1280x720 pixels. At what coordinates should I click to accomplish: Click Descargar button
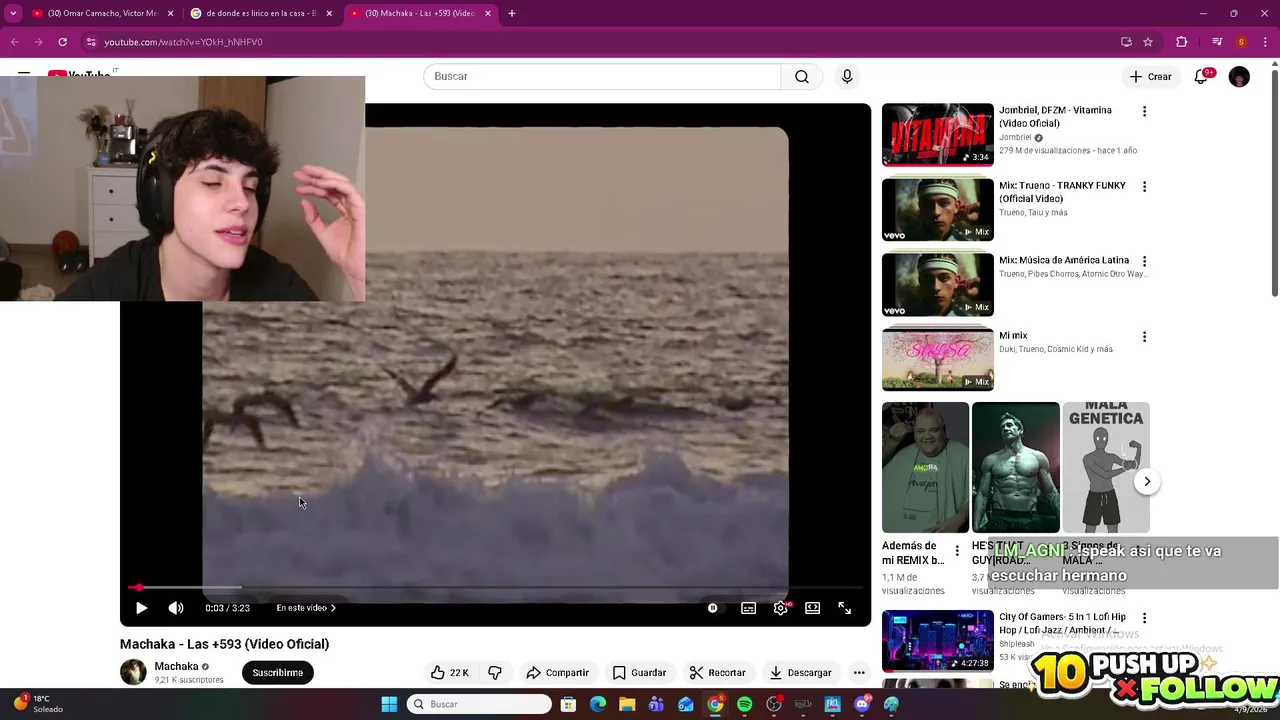[800, 672]
